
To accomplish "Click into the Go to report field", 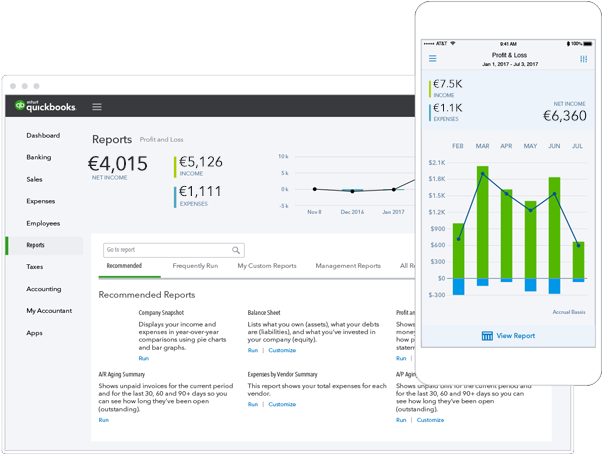I will [174, 250].
